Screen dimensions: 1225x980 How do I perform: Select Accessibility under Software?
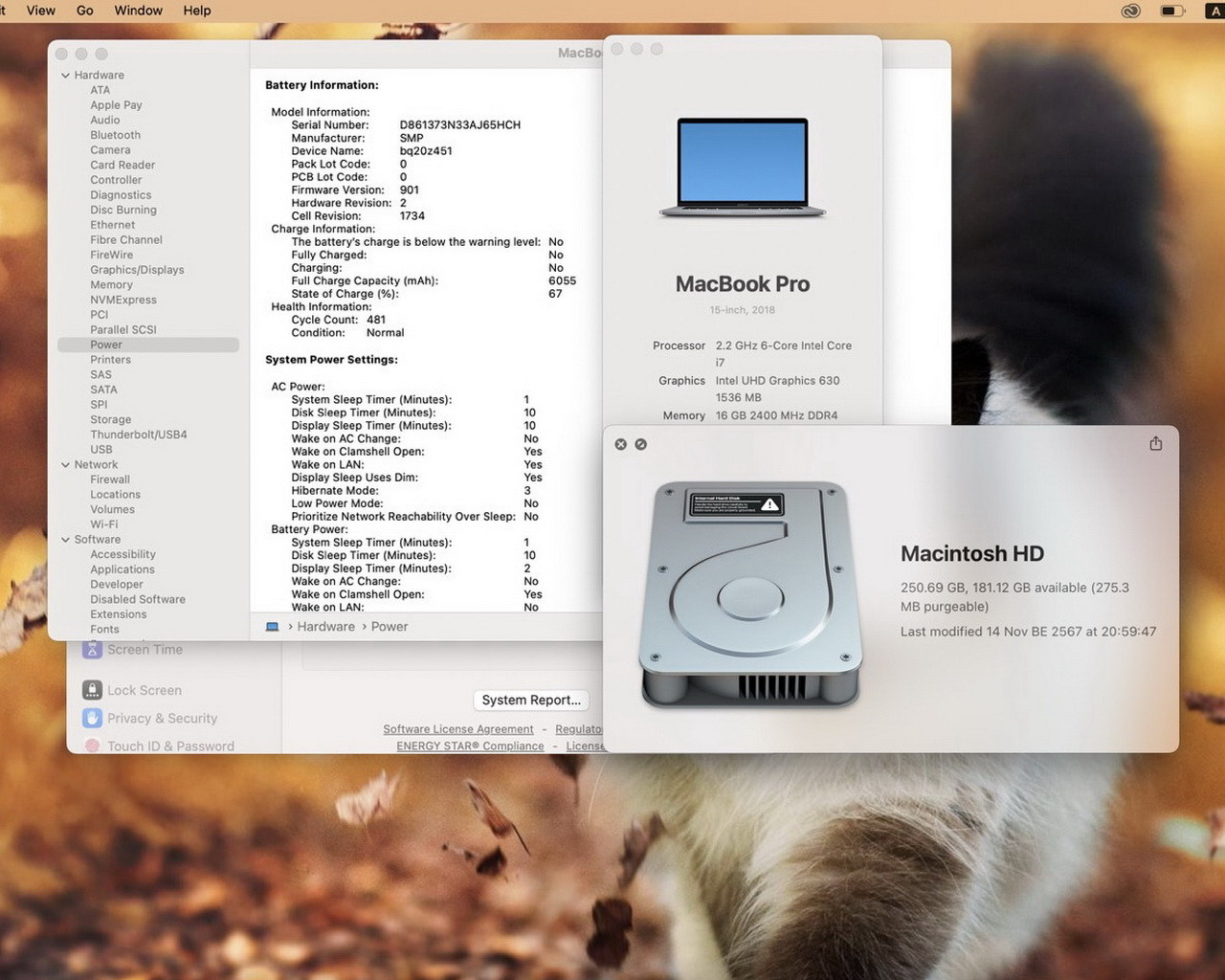pos(122,555)
